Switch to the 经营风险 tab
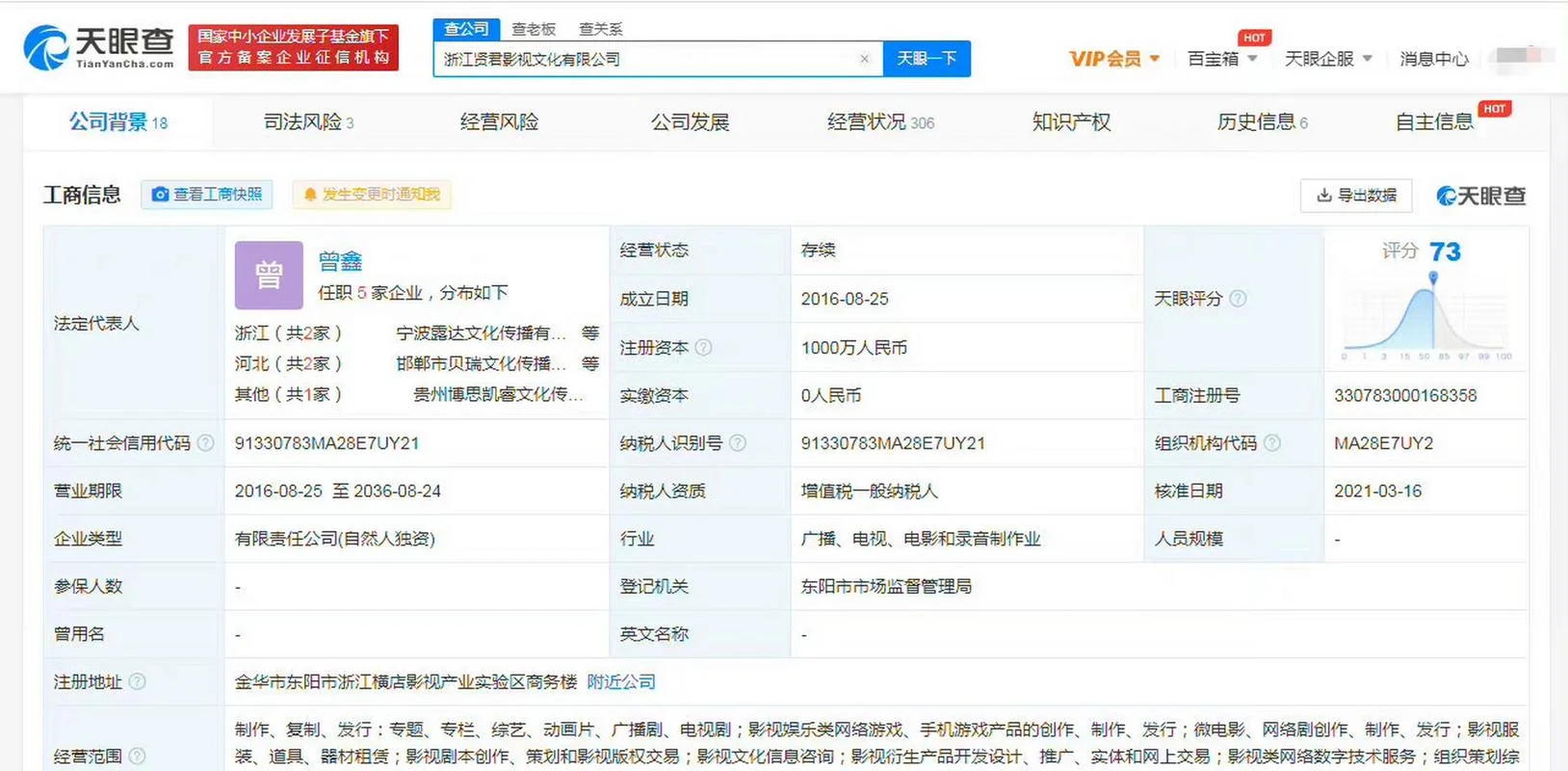 (x=499, y=122)
